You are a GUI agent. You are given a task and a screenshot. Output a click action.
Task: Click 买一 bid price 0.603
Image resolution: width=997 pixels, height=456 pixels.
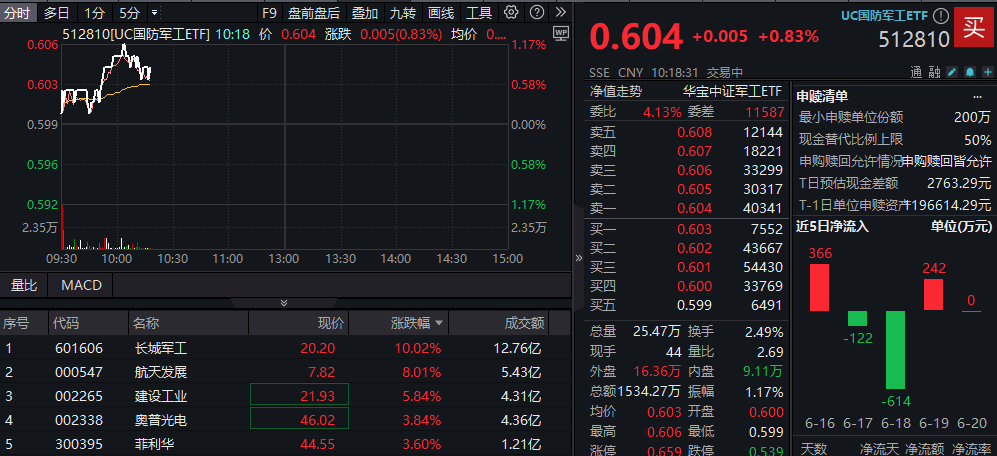[694, 229]
